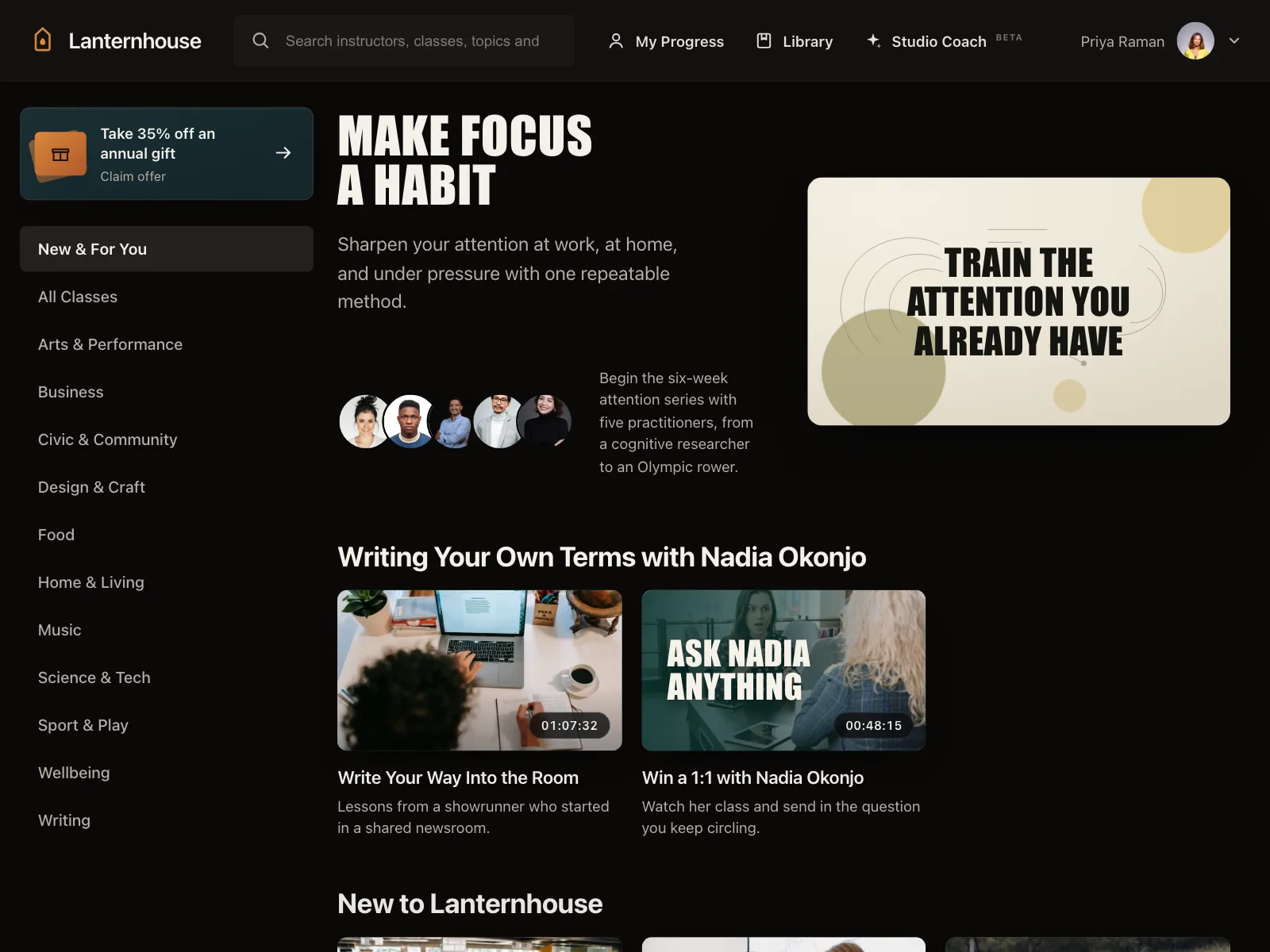Click the first practitioner avatar with hair bun
This screenshot has height=952, width=1270.
364,421
